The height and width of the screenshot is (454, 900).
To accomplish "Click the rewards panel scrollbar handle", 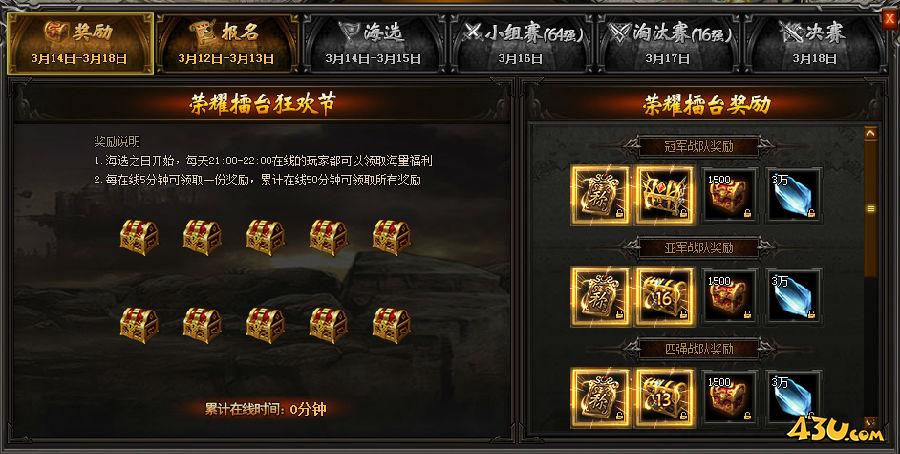I will 871,209.
